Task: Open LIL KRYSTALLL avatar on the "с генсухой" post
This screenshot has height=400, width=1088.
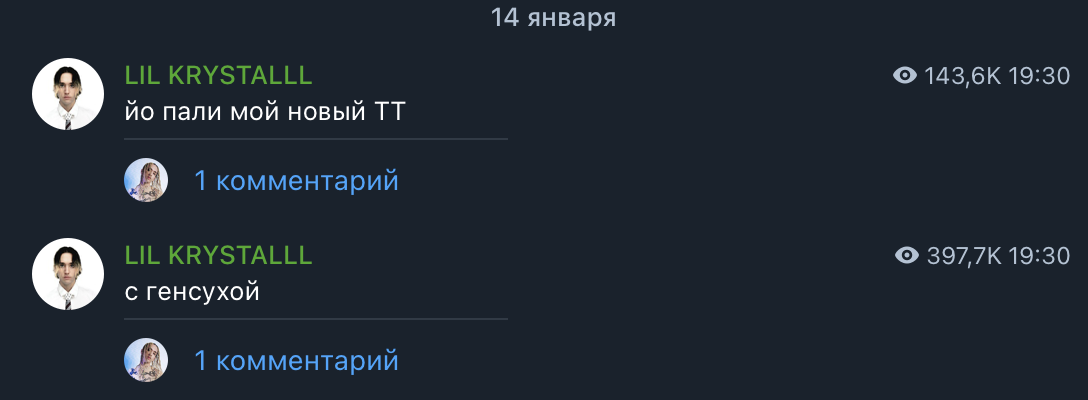Action: coord(68,274)
